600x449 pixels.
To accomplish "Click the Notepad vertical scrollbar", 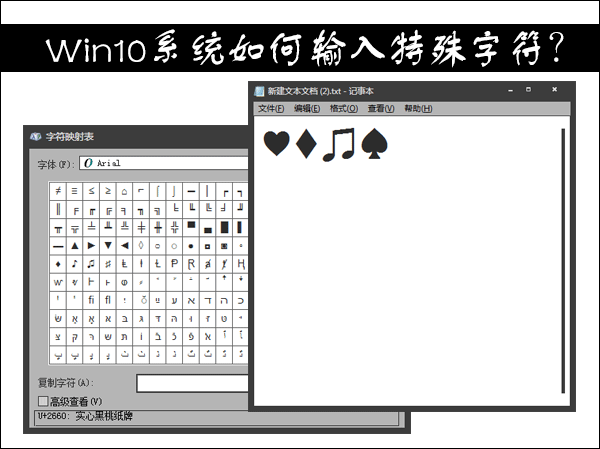I will [563, 261].
